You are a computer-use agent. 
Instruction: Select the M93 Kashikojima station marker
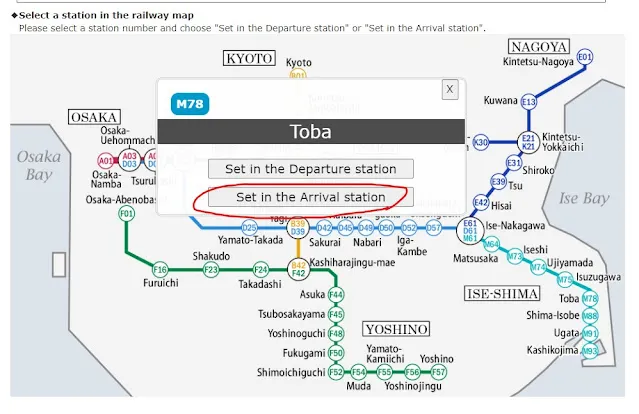590,351
